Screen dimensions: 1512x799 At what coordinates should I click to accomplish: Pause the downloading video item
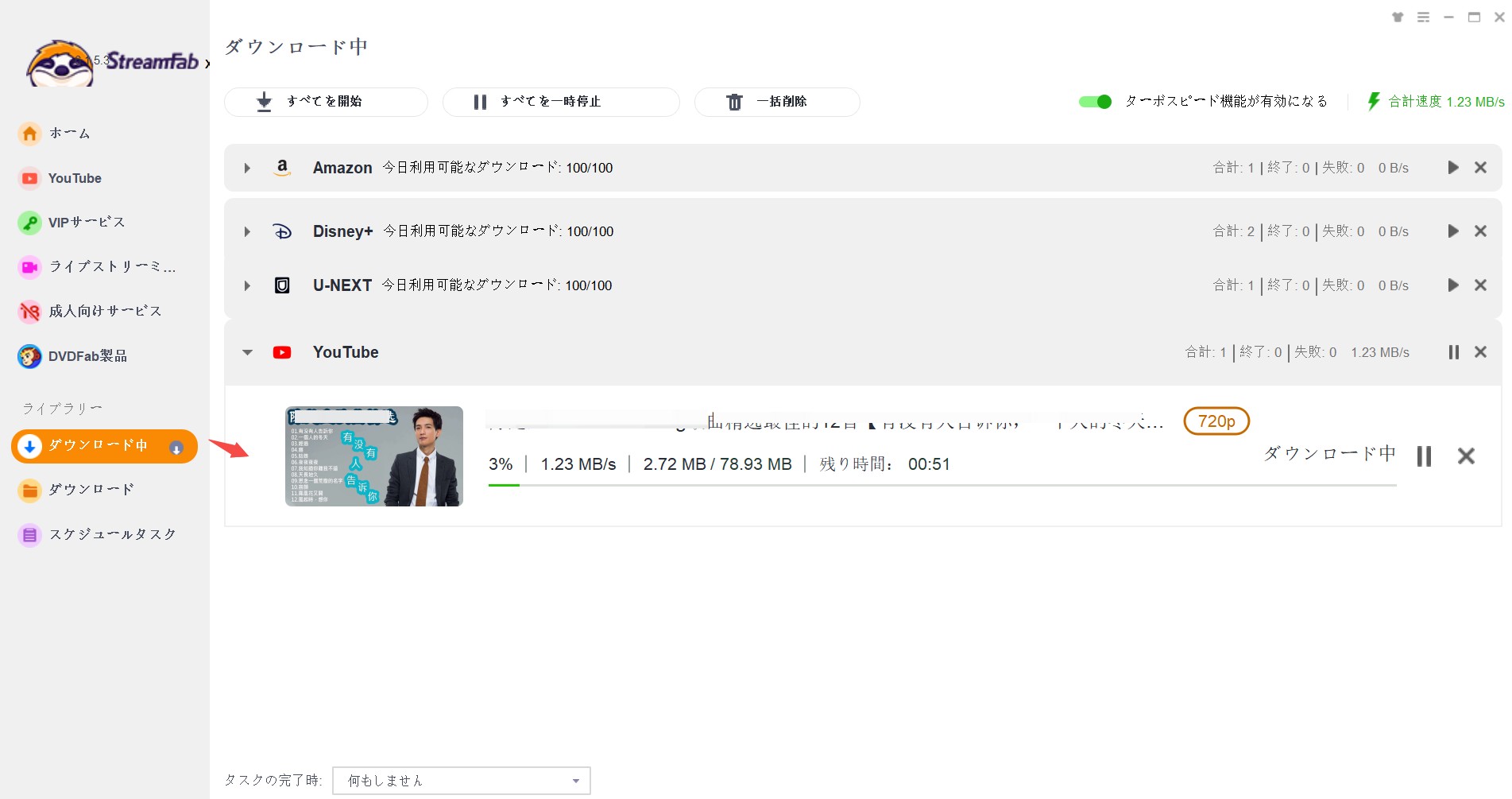coord(1424,456)
